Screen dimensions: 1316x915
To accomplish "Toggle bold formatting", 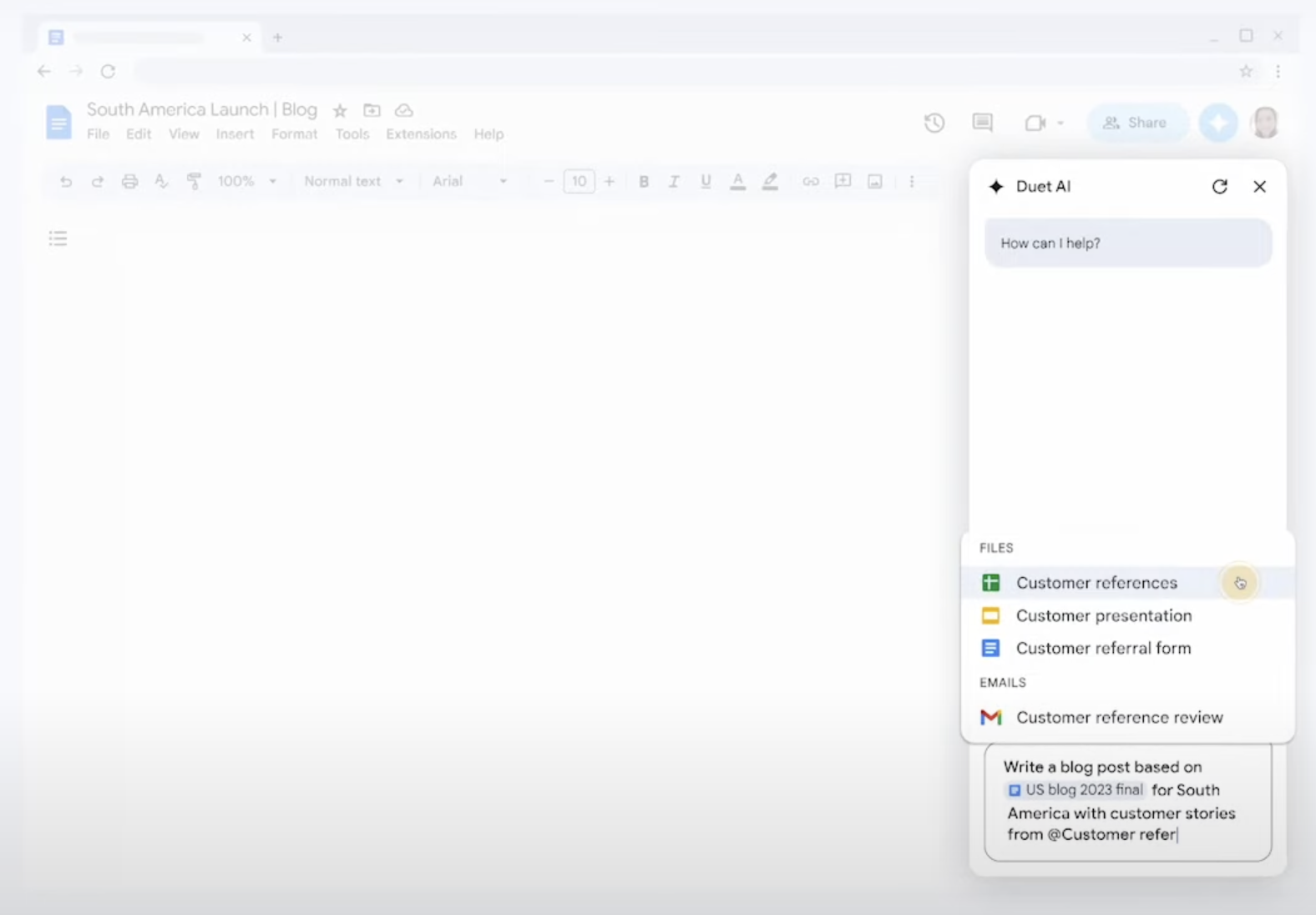I will click(x=644, y=181).
